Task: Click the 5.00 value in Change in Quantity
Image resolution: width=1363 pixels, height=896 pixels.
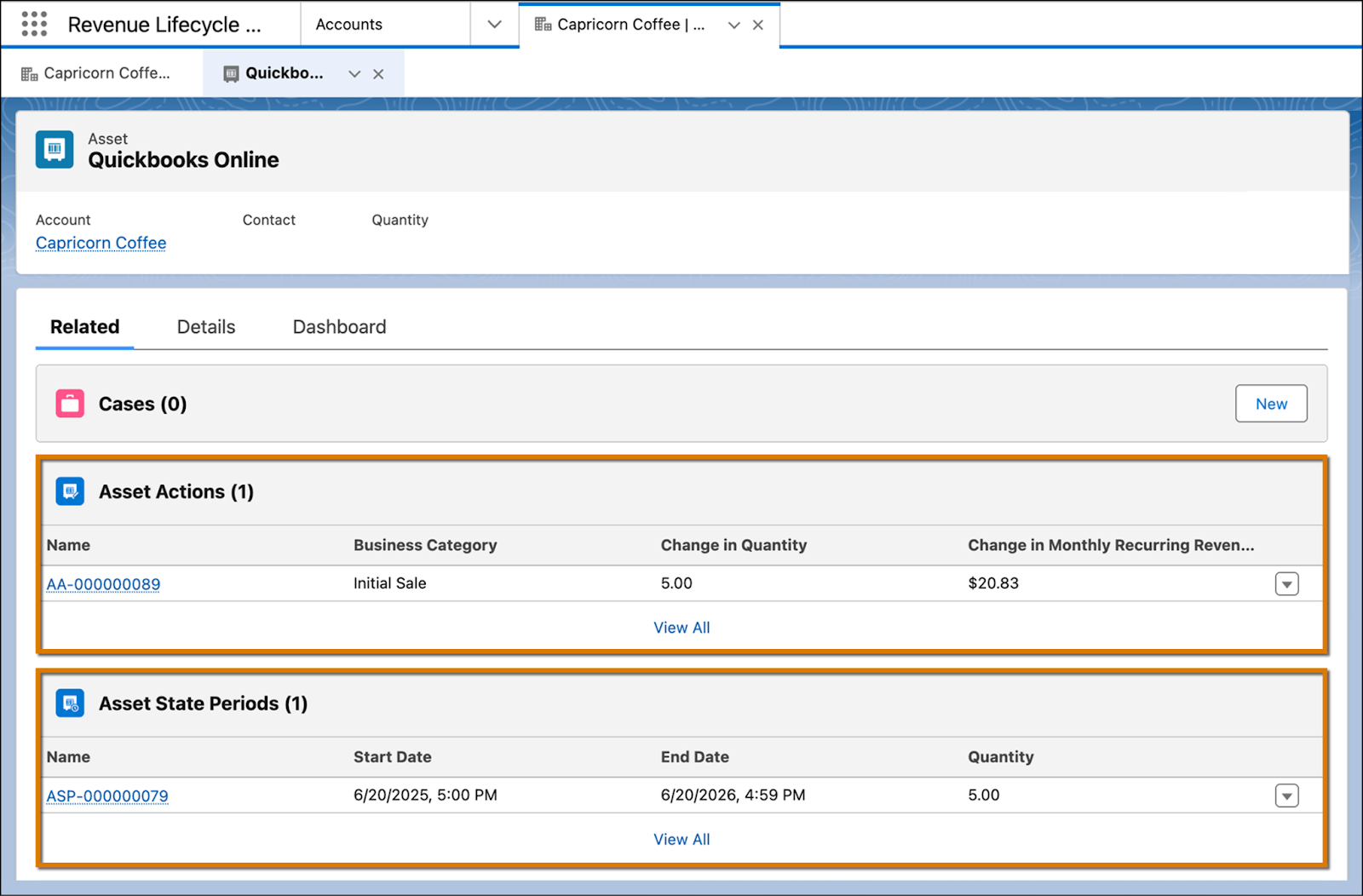Action: 676,583
